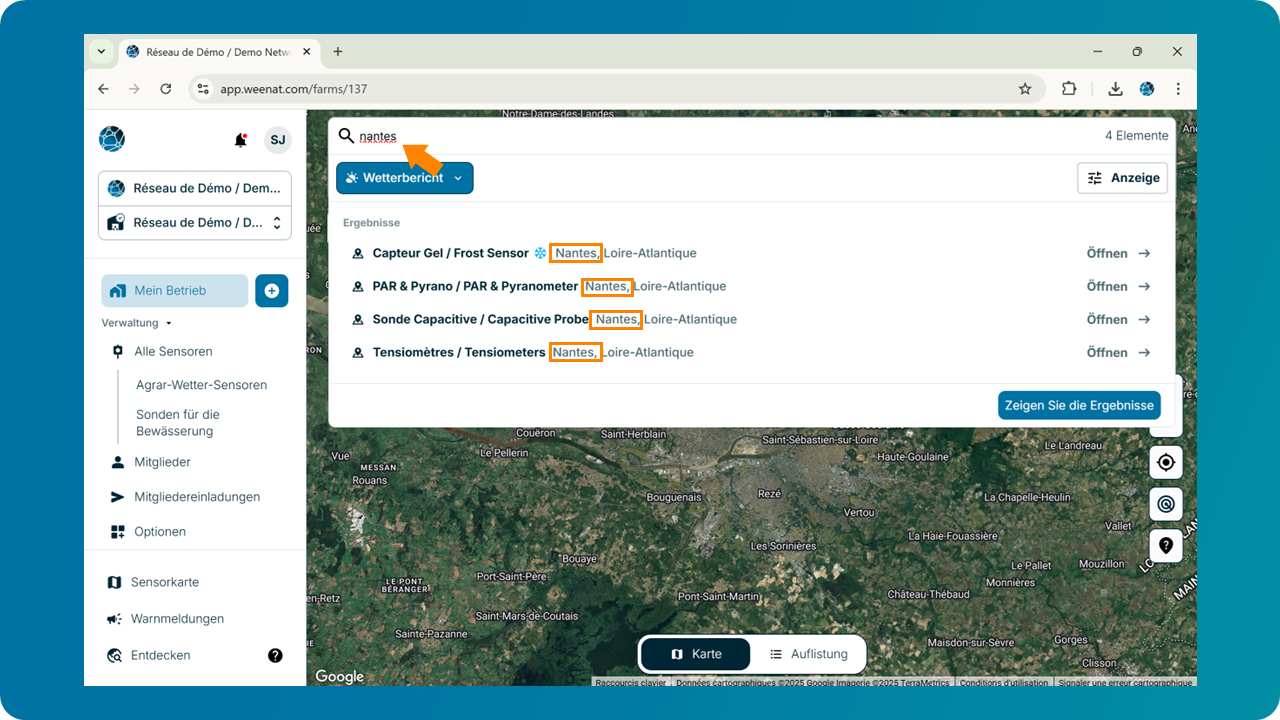
Task: Bookmark page with the star icon
Action: [1025, 89]
